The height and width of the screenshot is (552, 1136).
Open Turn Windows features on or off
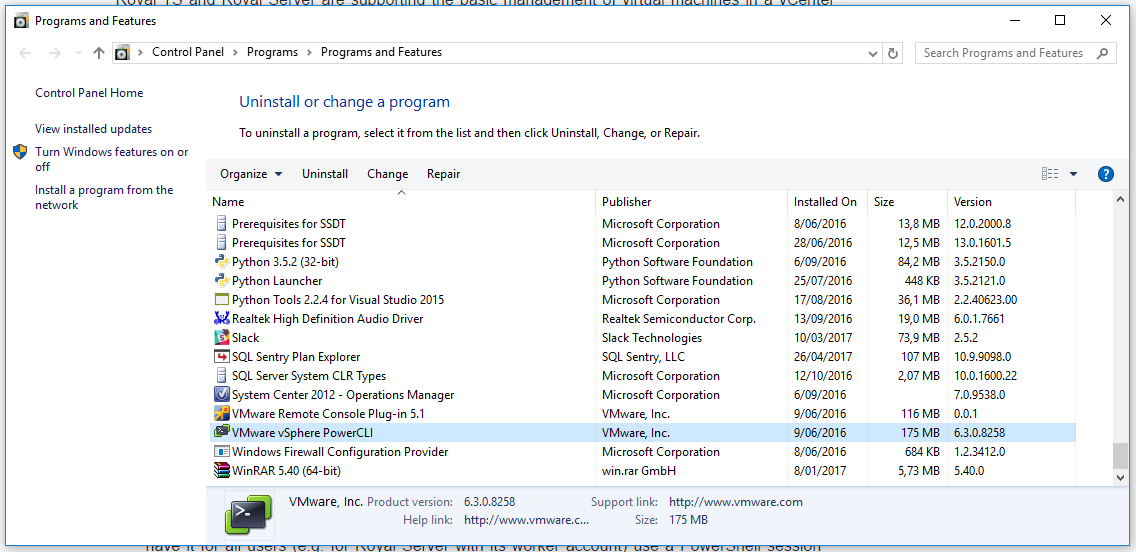point(112,159)
